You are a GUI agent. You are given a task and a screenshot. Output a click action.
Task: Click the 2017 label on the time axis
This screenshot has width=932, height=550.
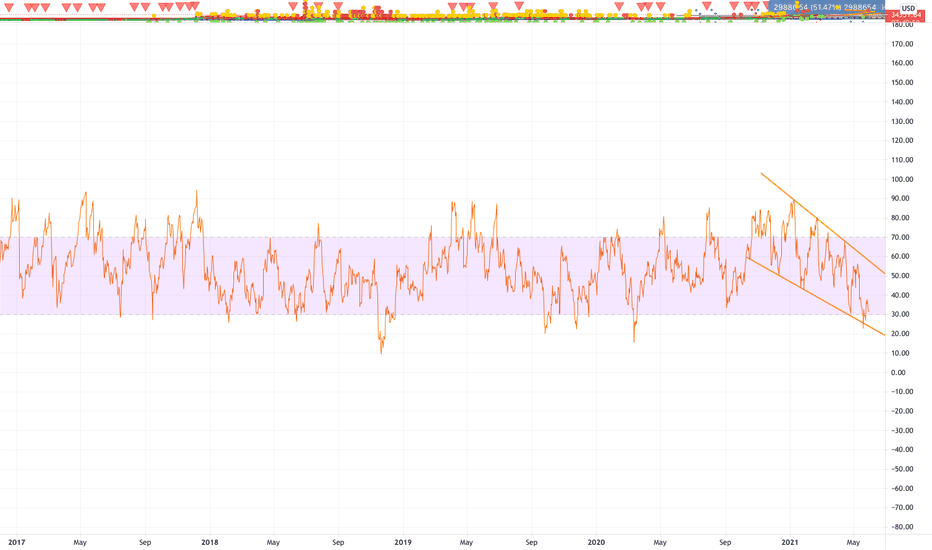click(x=17, y=542)
